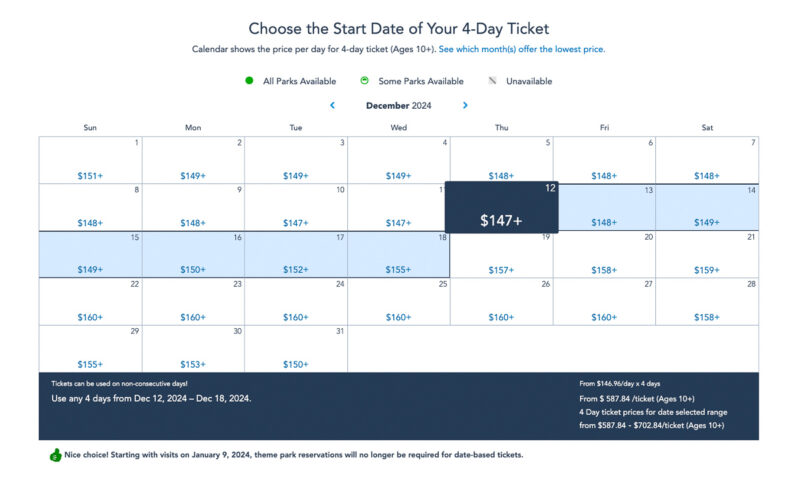Choose December 10 at $147+
Screen dimensions: 800x479
(x=296, y=207)
